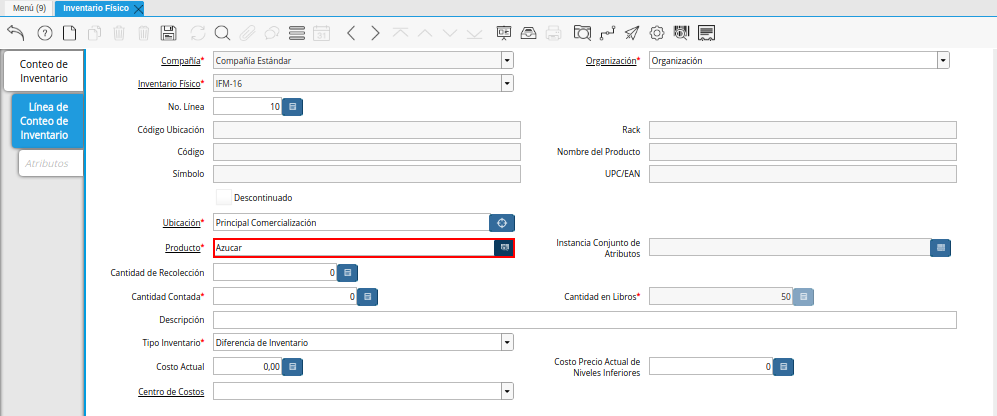Open the help question mark icon
The height and width of the screenshot is (416, 997).
point(44,33)
